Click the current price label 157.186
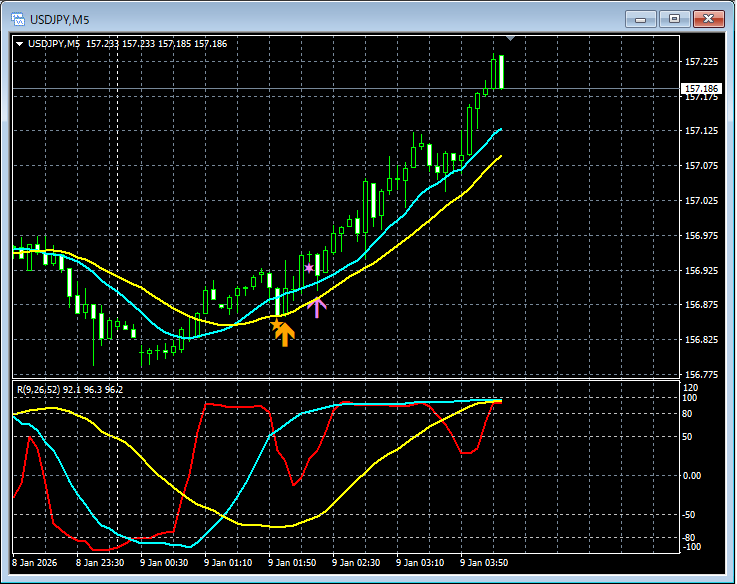Viewport: 737px width, 584px height. point(701,88)
